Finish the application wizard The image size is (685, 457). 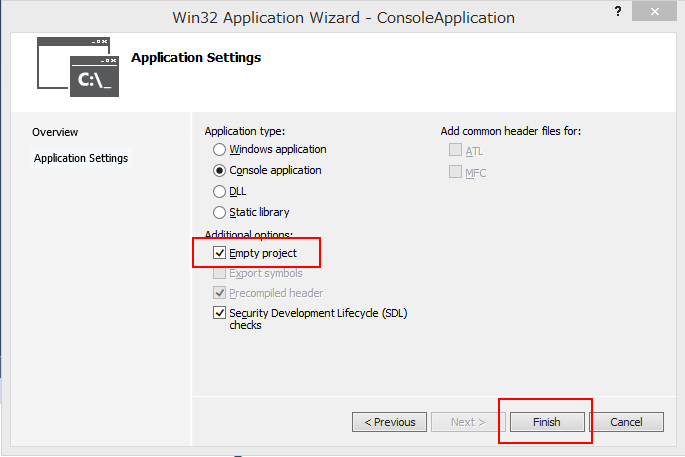(x=547, y=422)
